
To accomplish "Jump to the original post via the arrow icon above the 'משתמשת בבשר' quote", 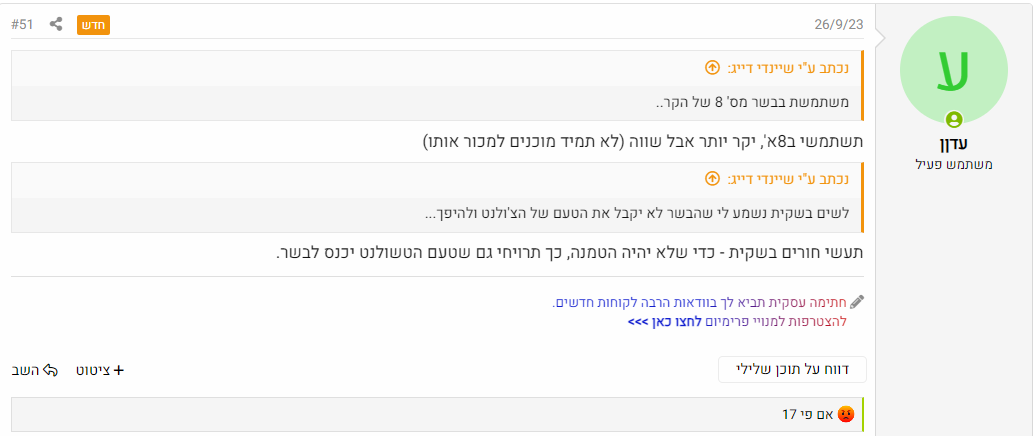I will [712, 68].
